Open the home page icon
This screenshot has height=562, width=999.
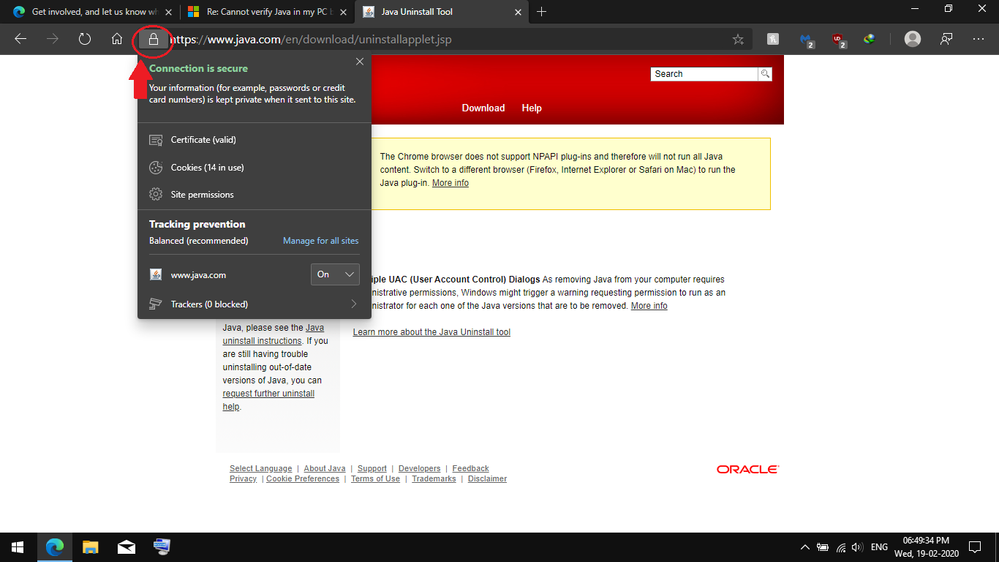(117, 40)
